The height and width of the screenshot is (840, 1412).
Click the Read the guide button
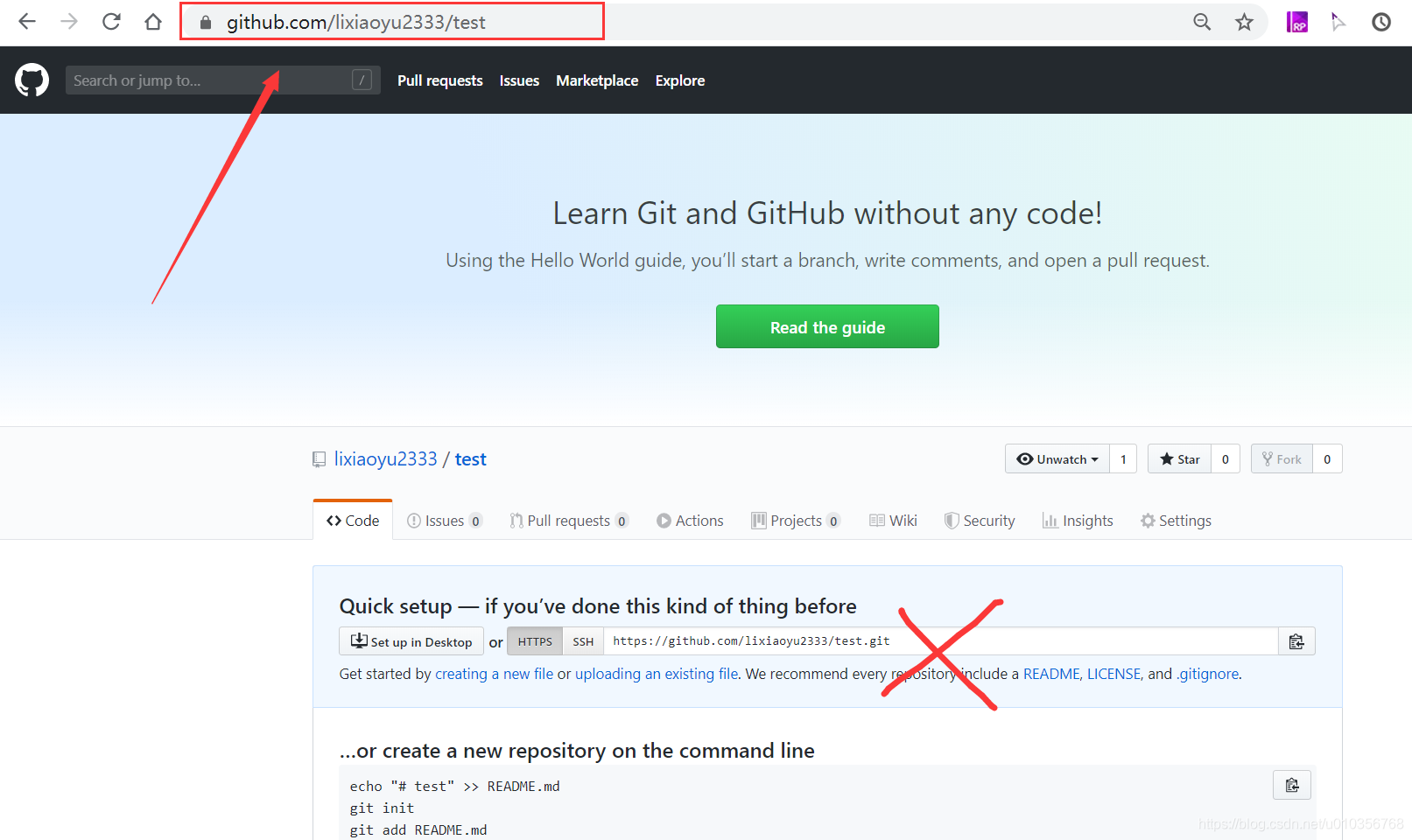(827, 326)
